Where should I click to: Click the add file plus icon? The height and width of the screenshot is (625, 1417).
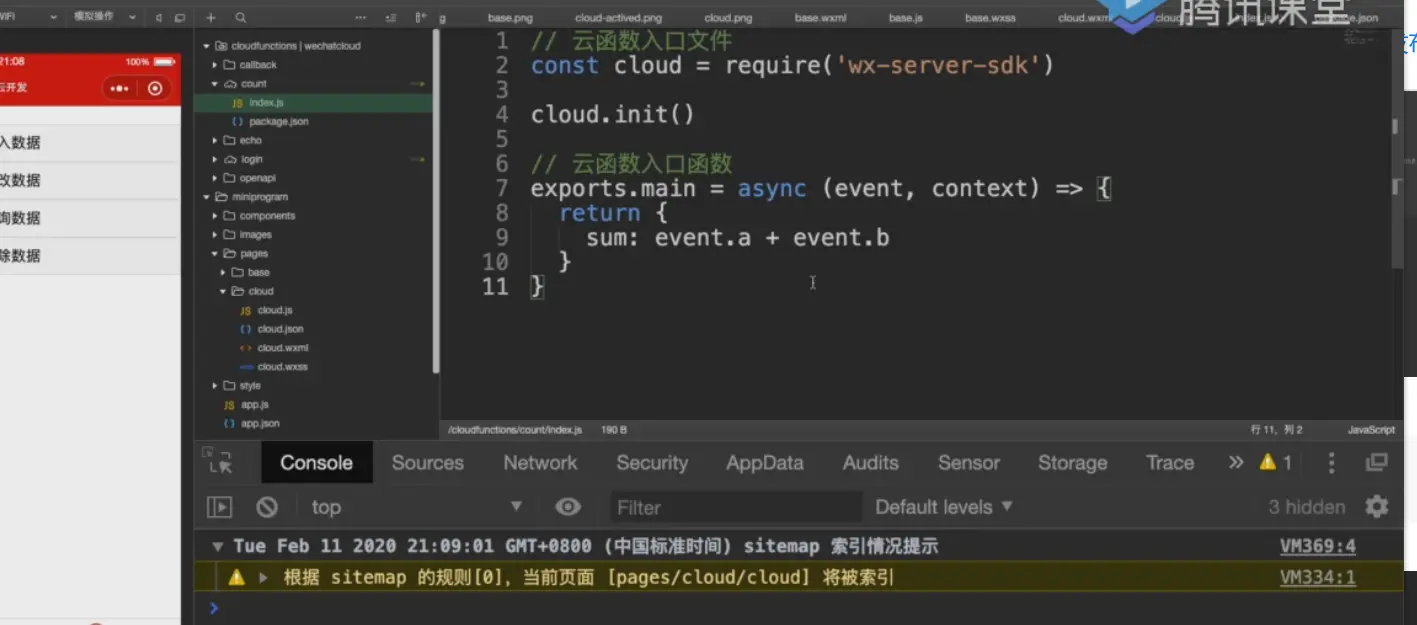(x=210, y=18)
